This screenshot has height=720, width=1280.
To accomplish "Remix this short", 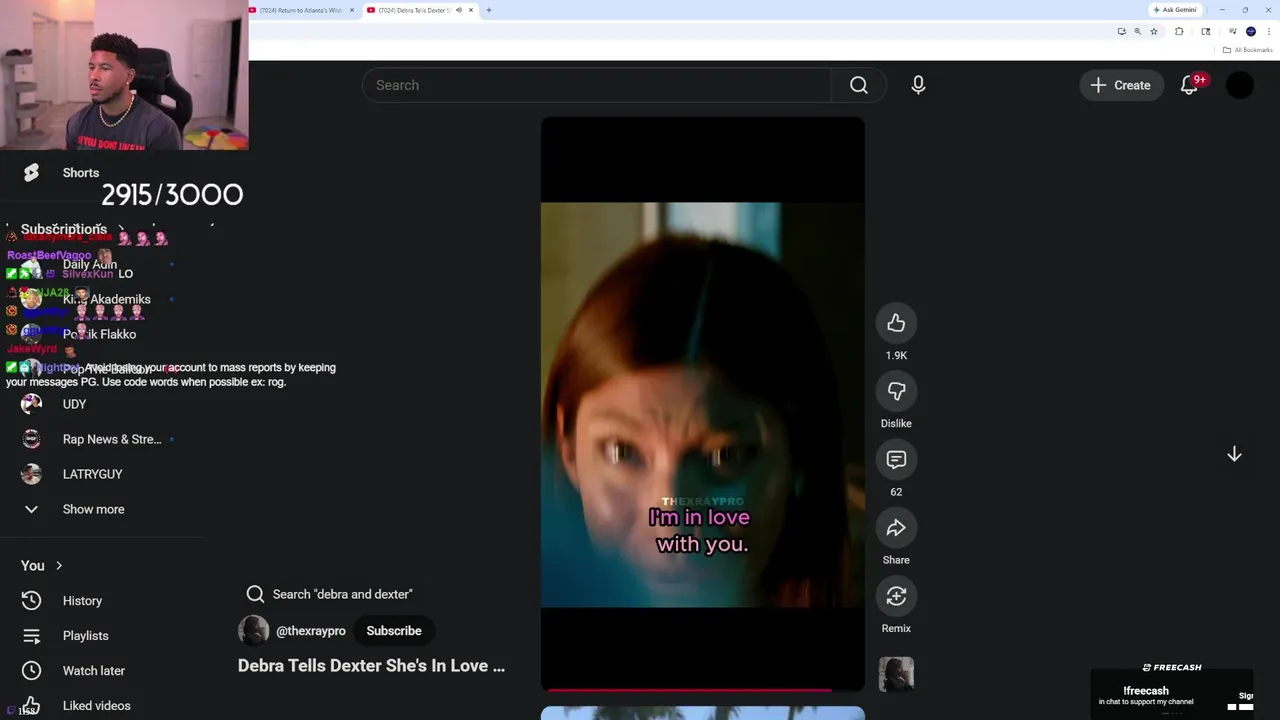I will point(896,596).
